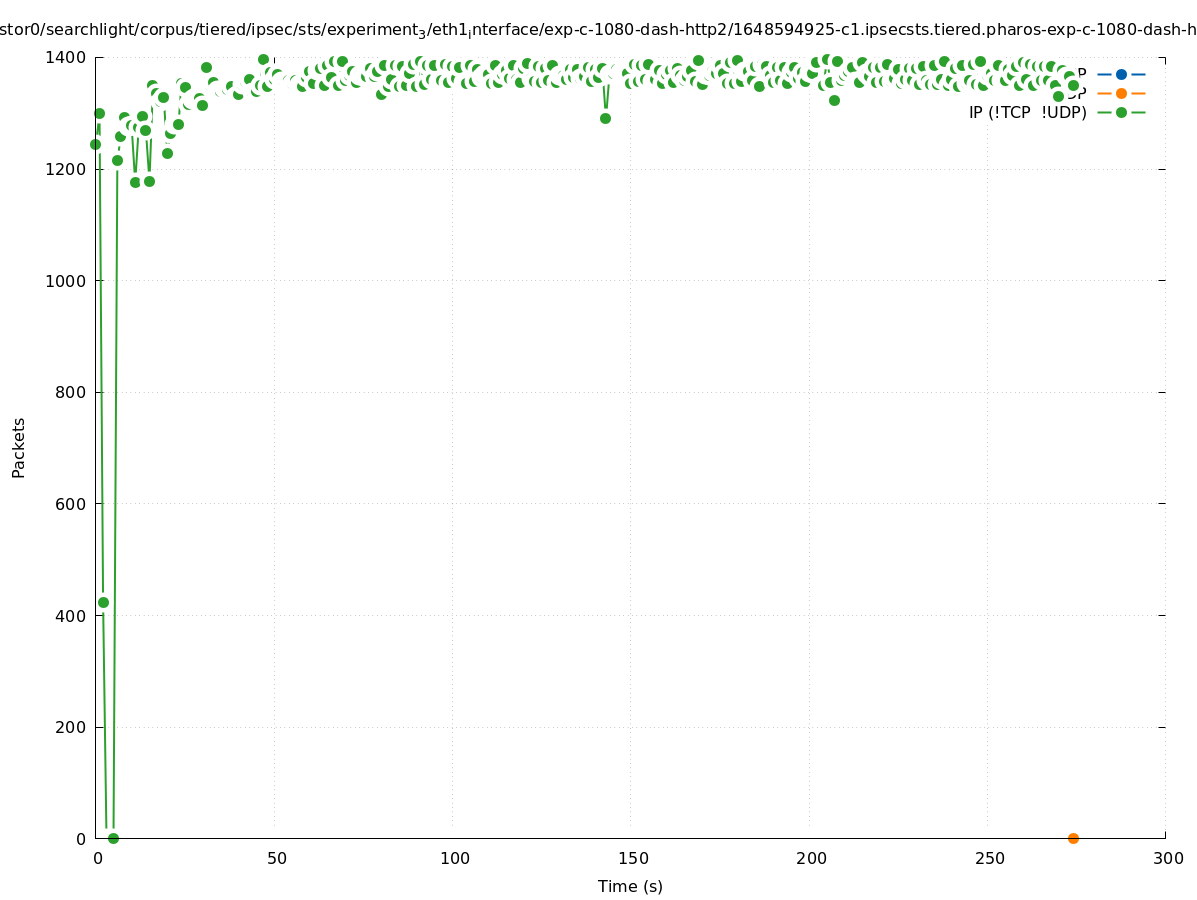
Task: Select the 300 x-axis tick label
Action: click(1167, 858)
